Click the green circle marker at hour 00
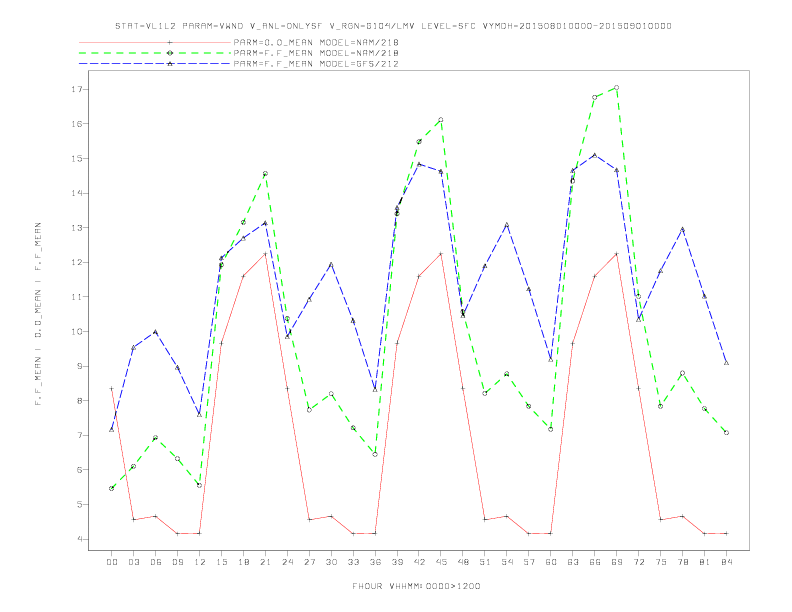Screen dimensions: 792x612 click(112, 488)
